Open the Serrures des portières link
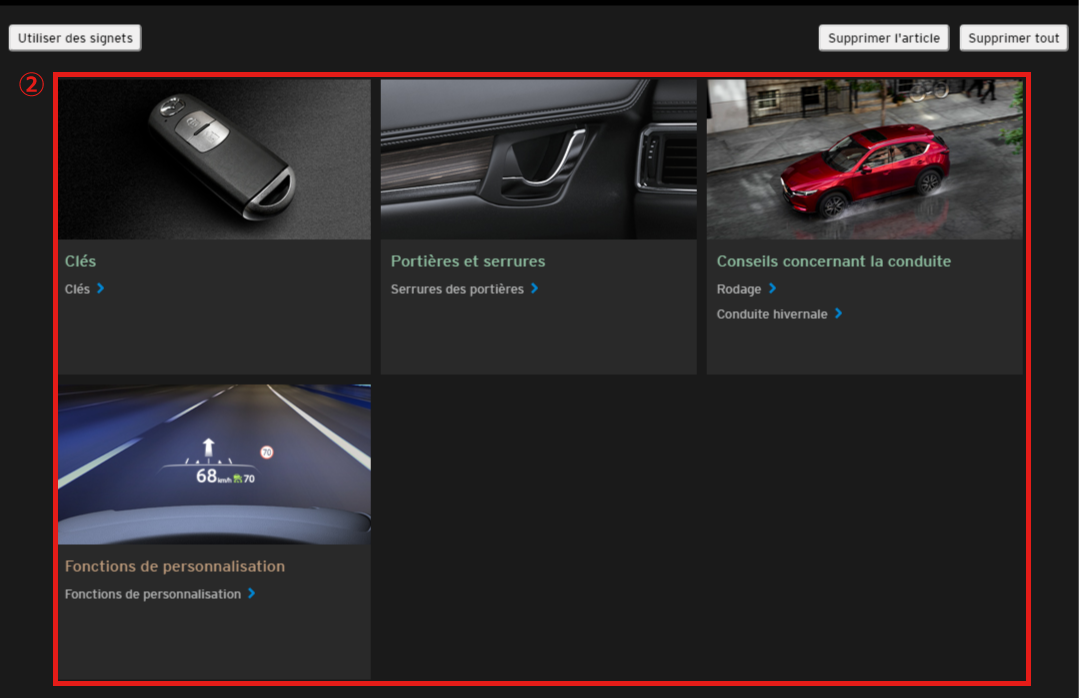The image size is (1080, 698). click(457, 289)
